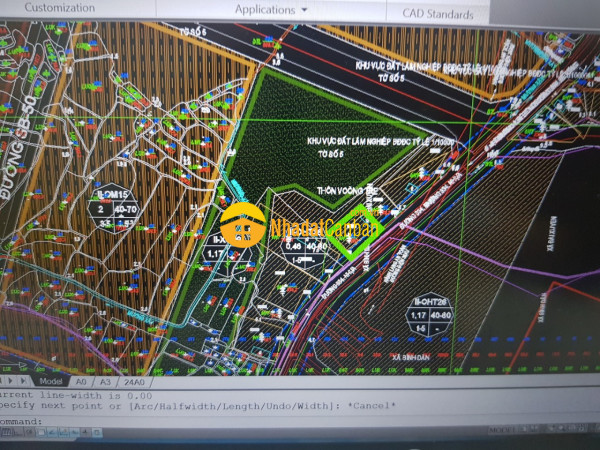Viewport: 600px width, 450px height.
Task: Go to the 24A0 layout tab
Action: pos(134,381)
